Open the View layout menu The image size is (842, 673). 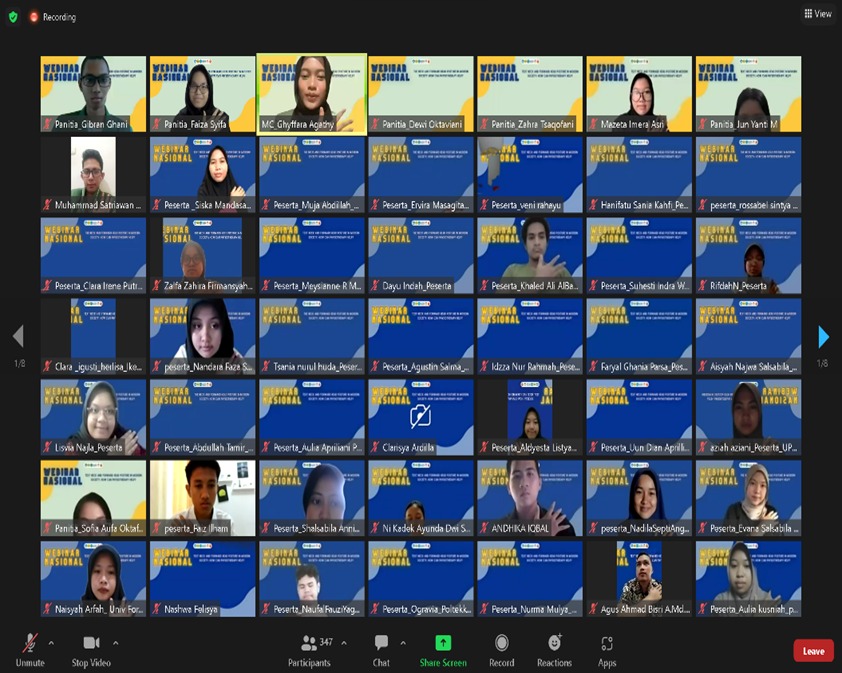click(x=817, y=14)
